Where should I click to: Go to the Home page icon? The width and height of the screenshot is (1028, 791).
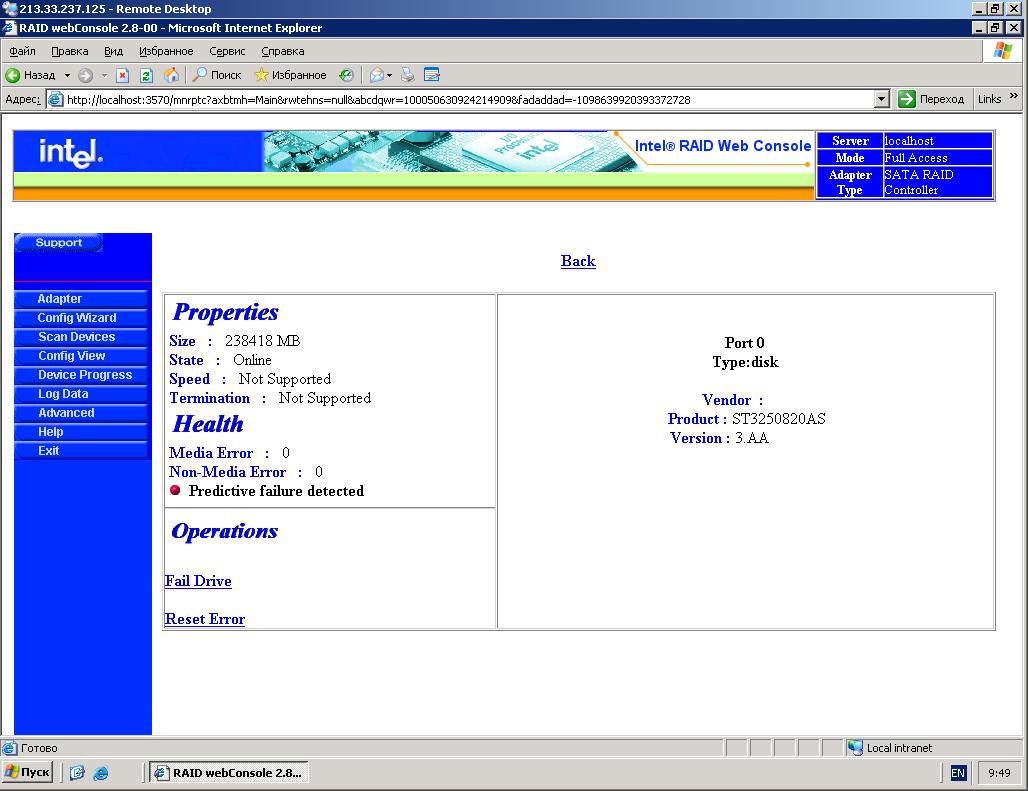coord(171,75)
